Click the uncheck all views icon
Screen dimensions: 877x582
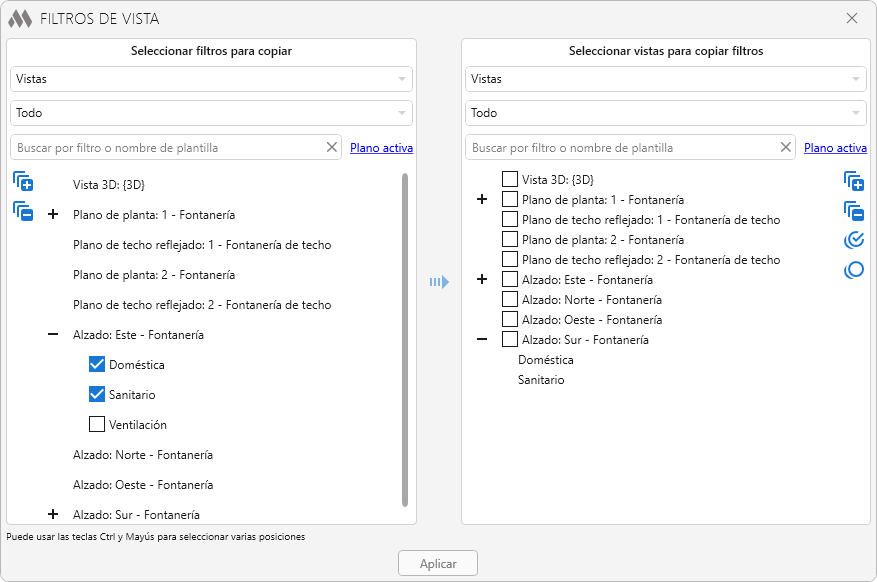(853, 270)
